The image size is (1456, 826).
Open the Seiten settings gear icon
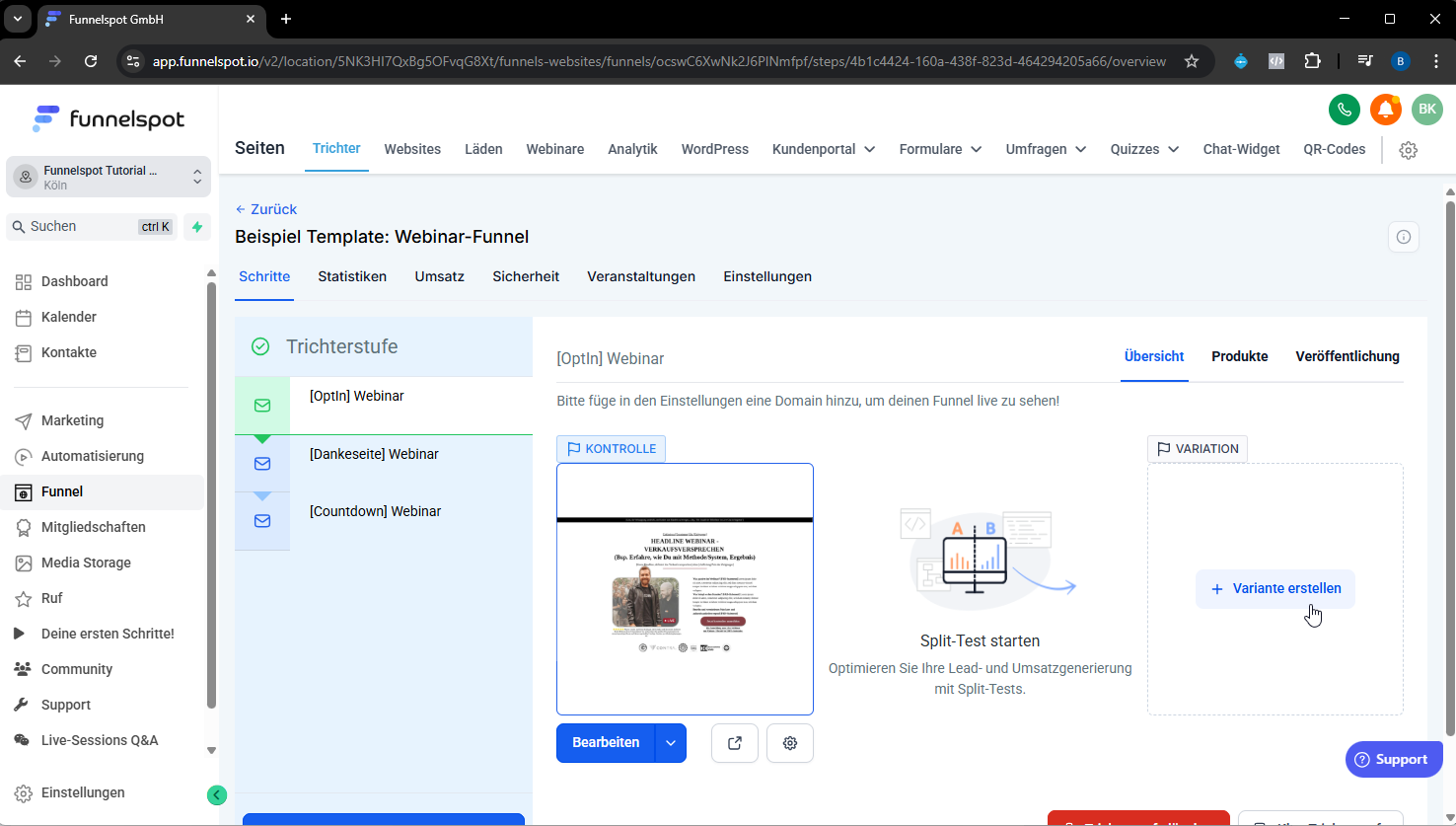[x=1408, y=150]
